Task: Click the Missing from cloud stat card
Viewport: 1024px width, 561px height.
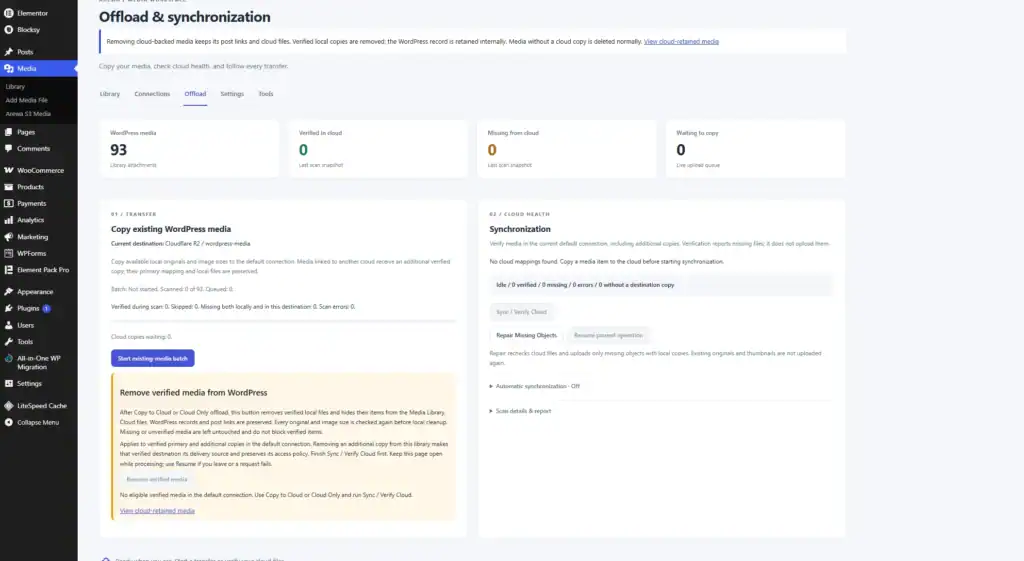Action: [567, 148]
